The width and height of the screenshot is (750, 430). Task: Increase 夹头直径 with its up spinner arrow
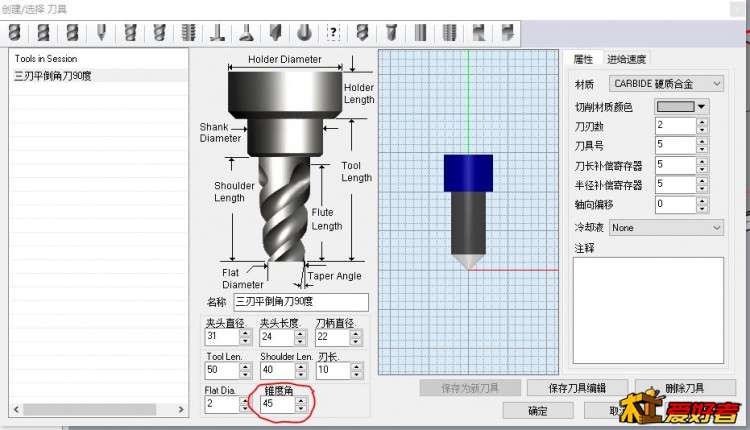[x=245, y=333]
